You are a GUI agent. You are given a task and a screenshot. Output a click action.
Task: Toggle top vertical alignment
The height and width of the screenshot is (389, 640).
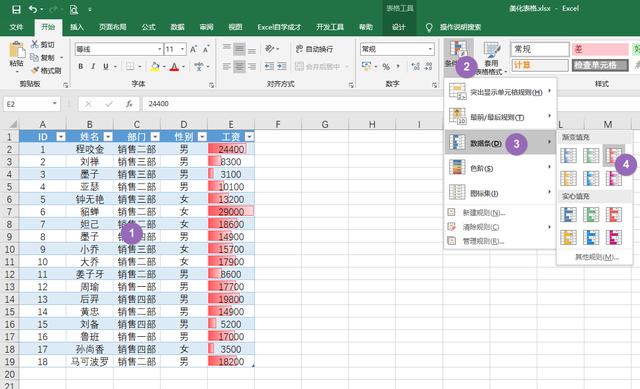[x=227, y=47]
